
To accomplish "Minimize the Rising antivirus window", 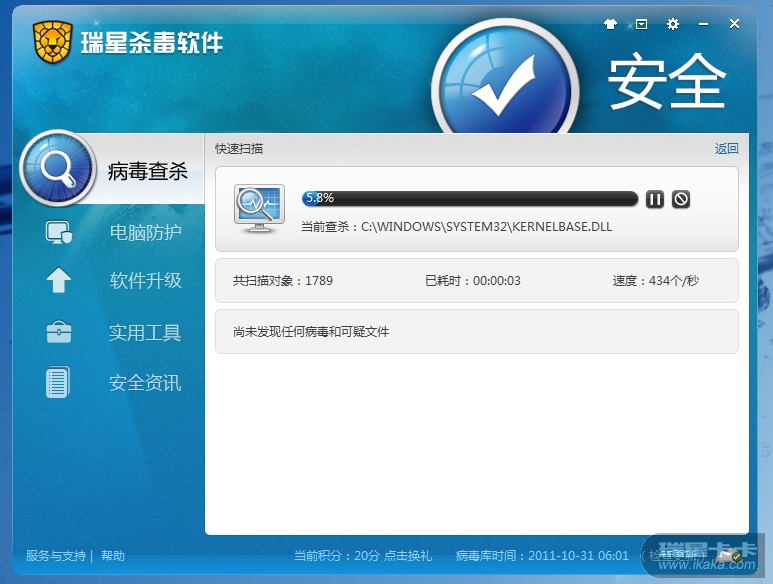I will [x=703, y=24].
